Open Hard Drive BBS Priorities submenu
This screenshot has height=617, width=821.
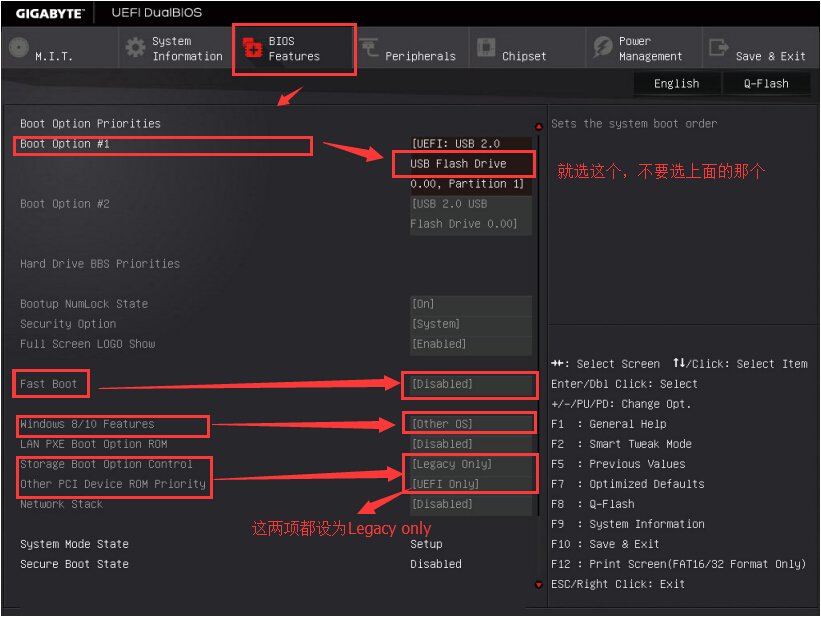pos(100,264)
